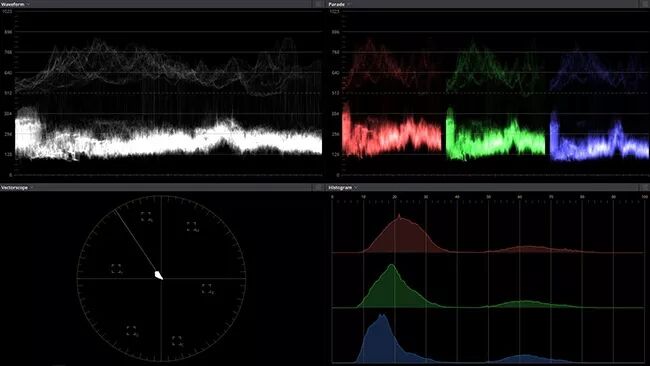
Task: Click the white trace at vectorscope center
Action: pos(158,275)
